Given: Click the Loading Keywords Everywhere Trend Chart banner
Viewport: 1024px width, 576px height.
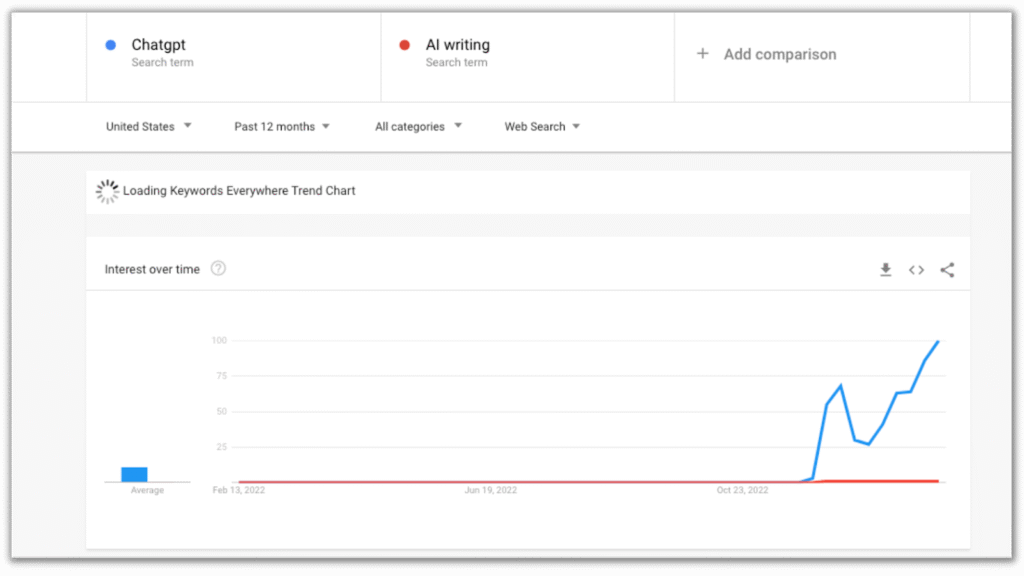Looking at the screenshot, I should pos(238,190).
